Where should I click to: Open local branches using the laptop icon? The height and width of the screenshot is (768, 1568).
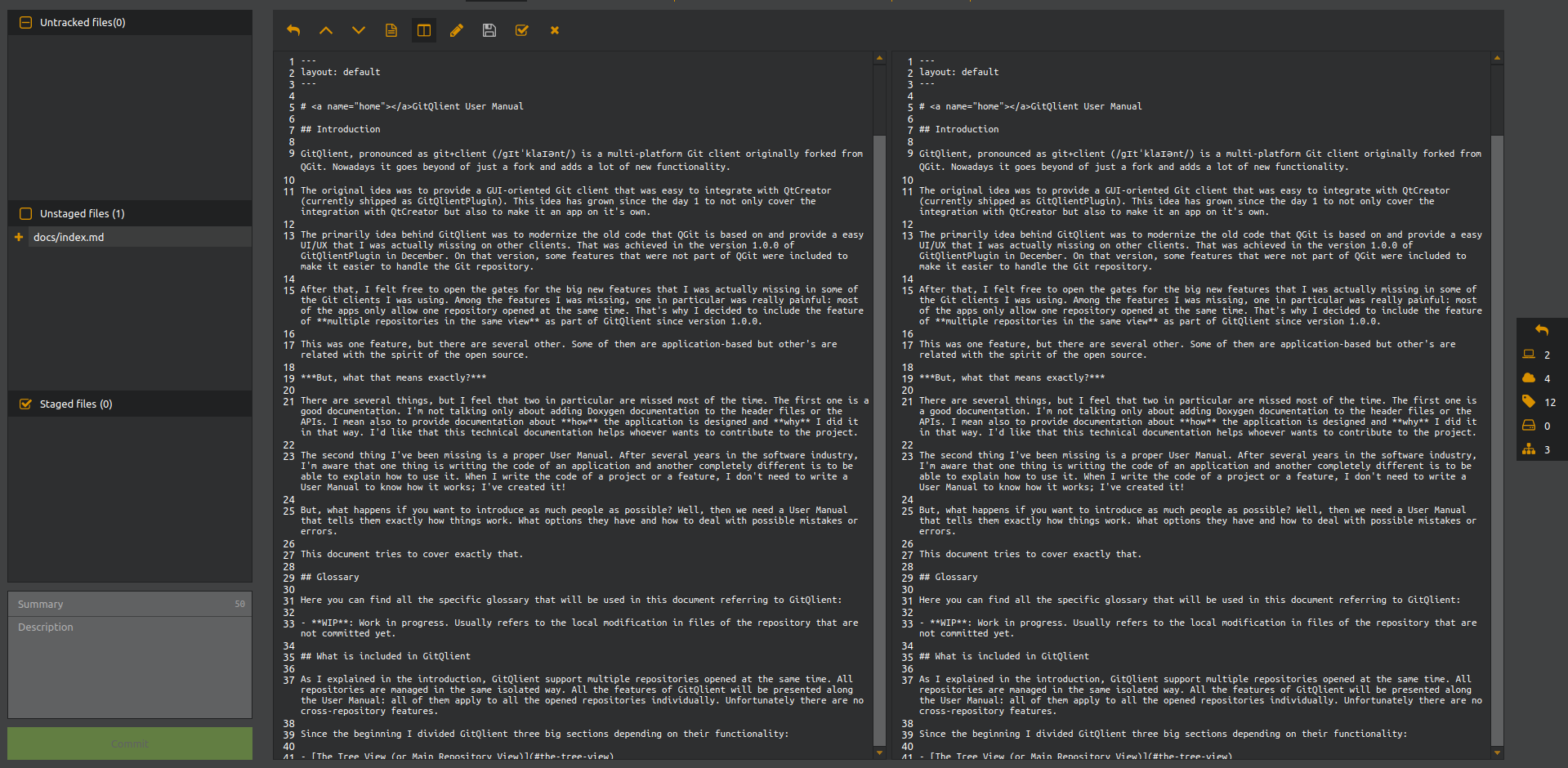[1529, 354]
